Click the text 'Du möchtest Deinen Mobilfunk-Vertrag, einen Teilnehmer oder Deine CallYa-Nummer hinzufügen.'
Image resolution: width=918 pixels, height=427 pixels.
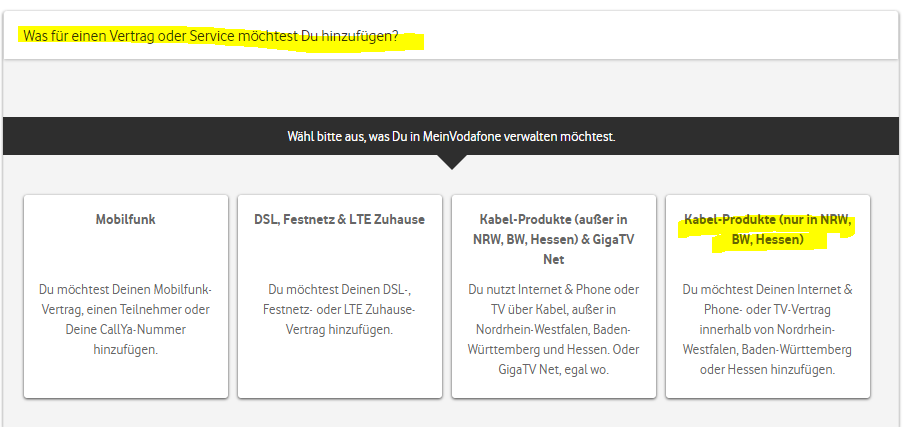[x=126, y=319]
